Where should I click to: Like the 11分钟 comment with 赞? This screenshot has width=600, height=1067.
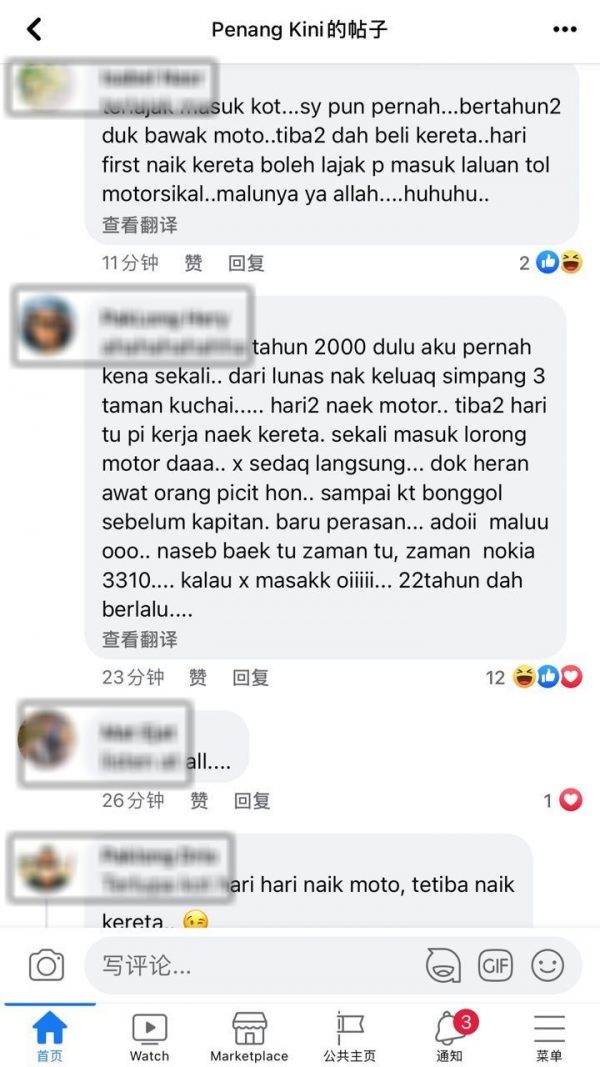tap(193, 263)
